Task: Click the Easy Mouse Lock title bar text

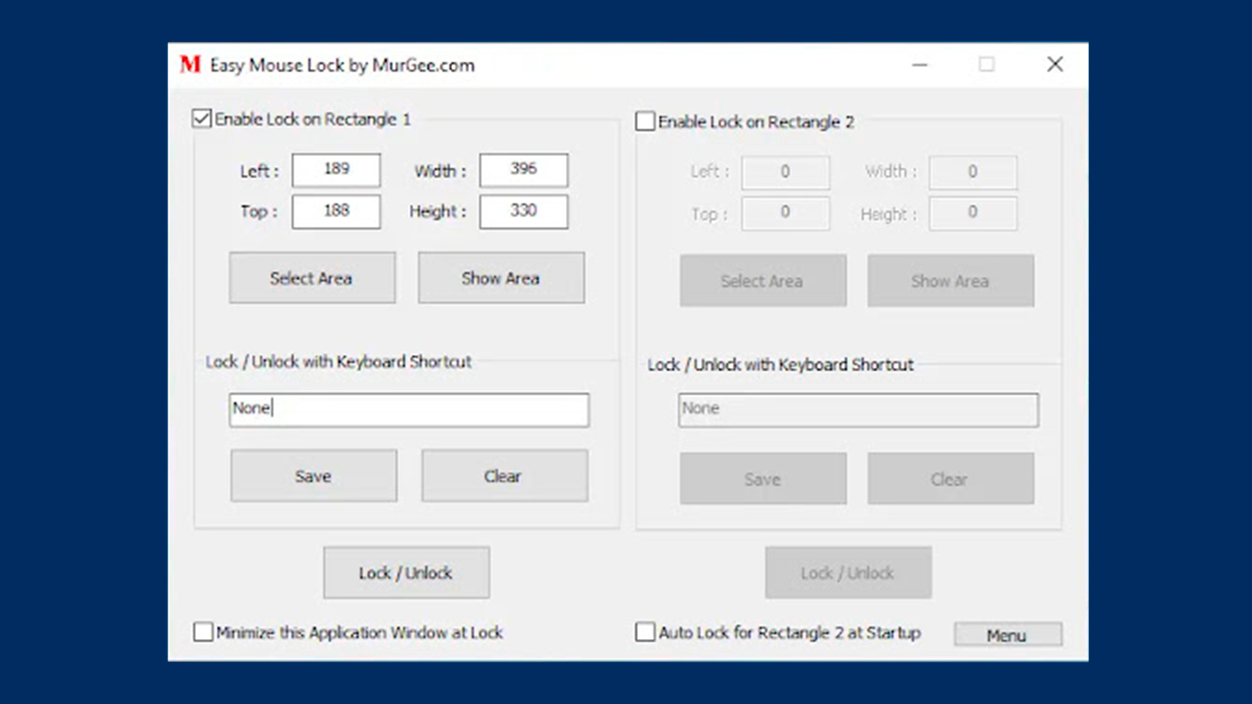Action: coord(340,64)
